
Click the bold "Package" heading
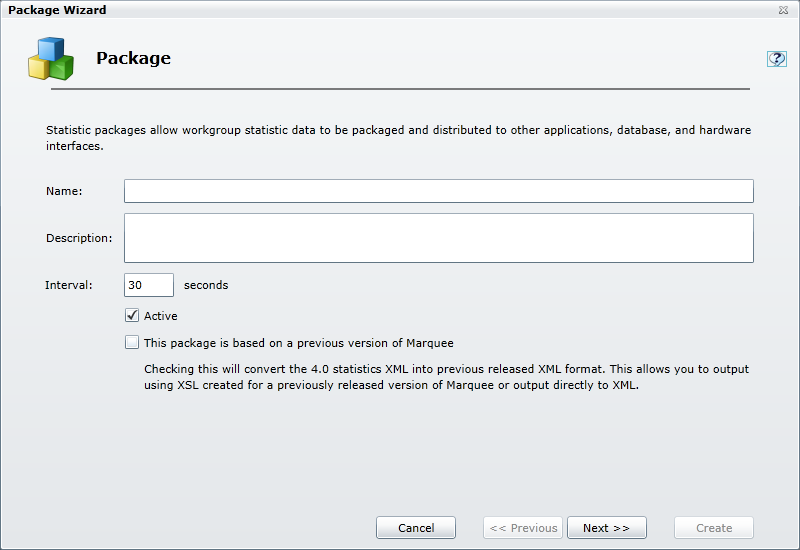133,58
